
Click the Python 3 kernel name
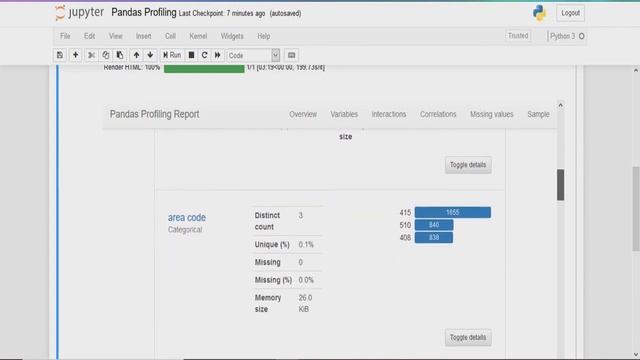[x=562, y=36]
